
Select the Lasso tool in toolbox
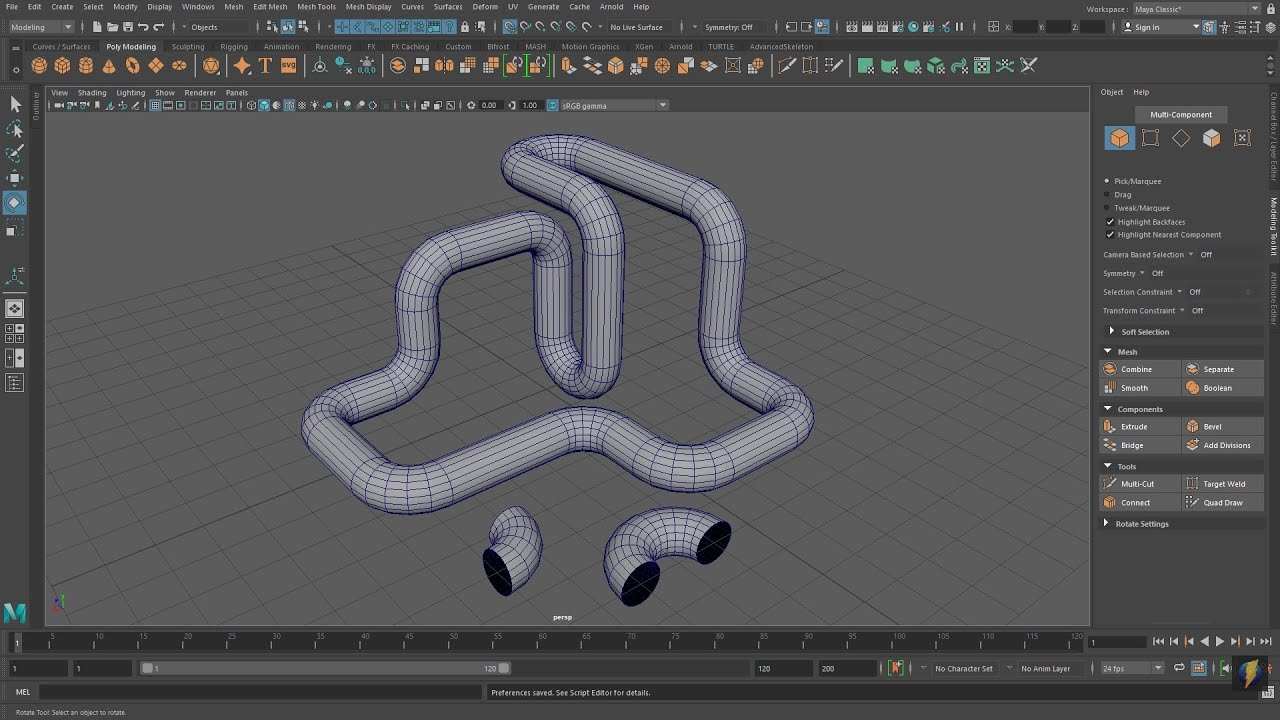(14, 129)
